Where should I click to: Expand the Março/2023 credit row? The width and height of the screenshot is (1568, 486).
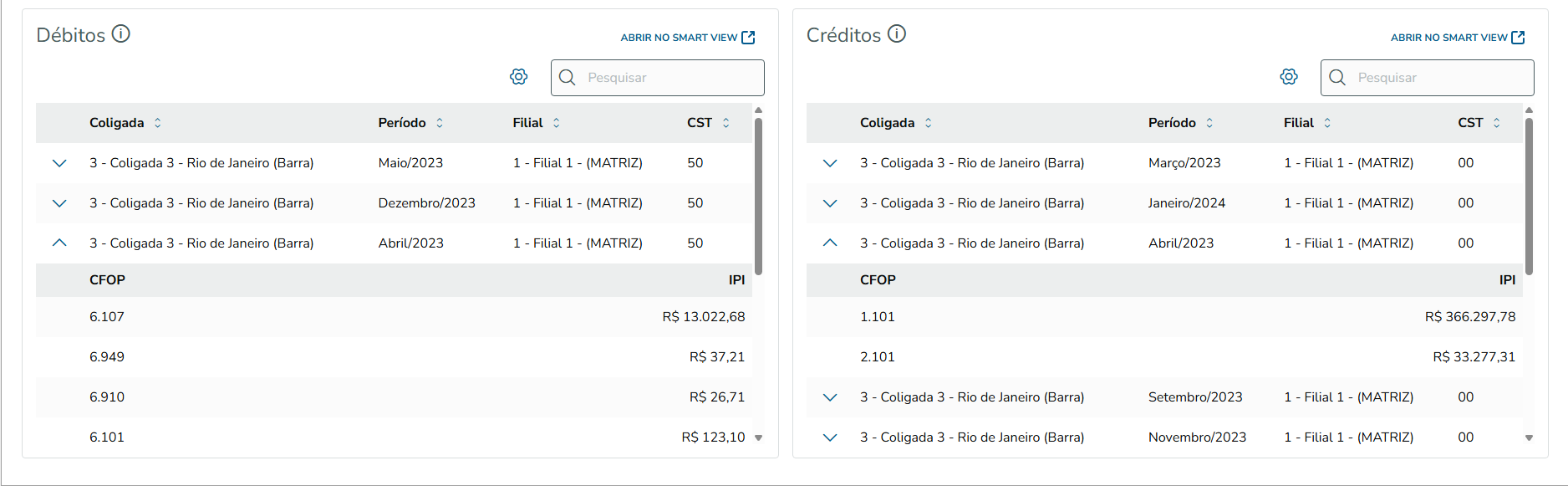[830, 163]
